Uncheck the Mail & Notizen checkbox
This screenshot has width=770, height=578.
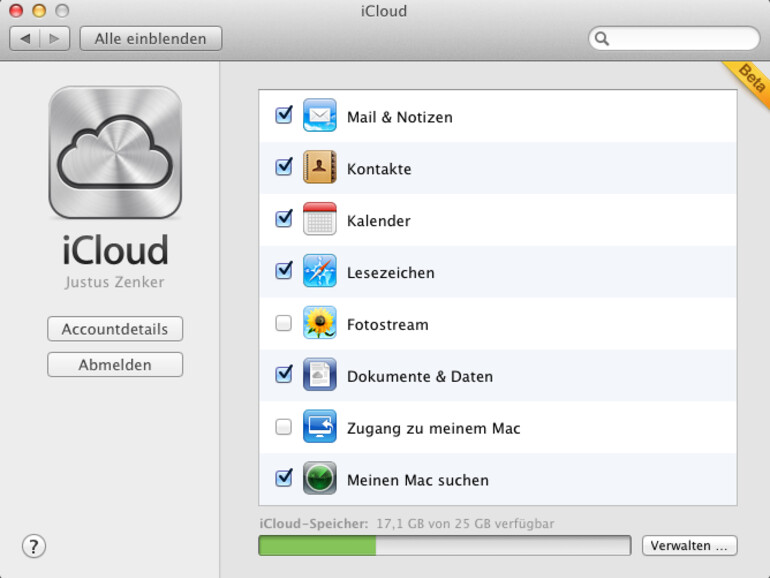click(x=284, y=115)
